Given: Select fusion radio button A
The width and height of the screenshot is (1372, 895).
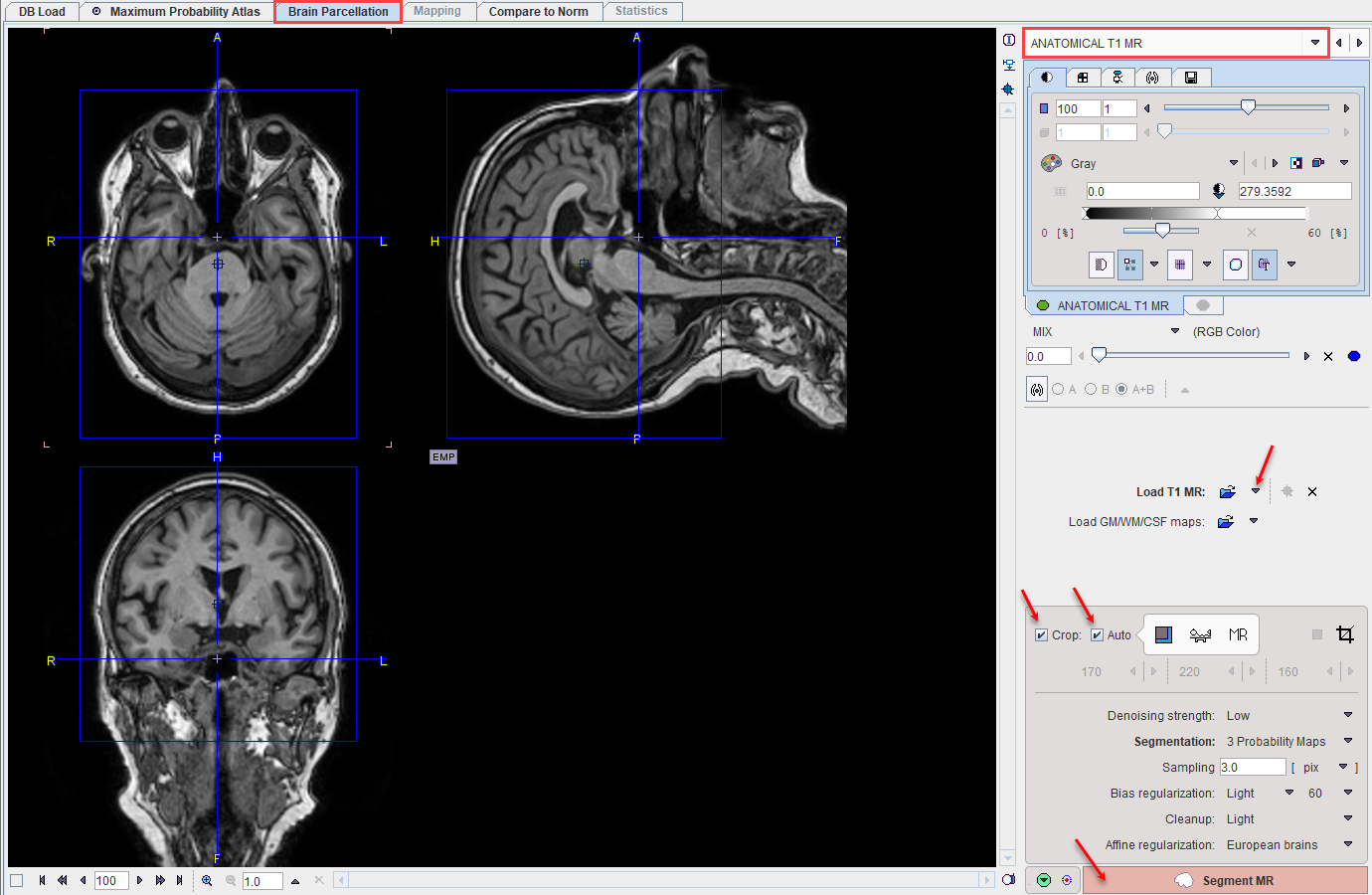Looking at the screenshot, I should tap(1058, 390).
